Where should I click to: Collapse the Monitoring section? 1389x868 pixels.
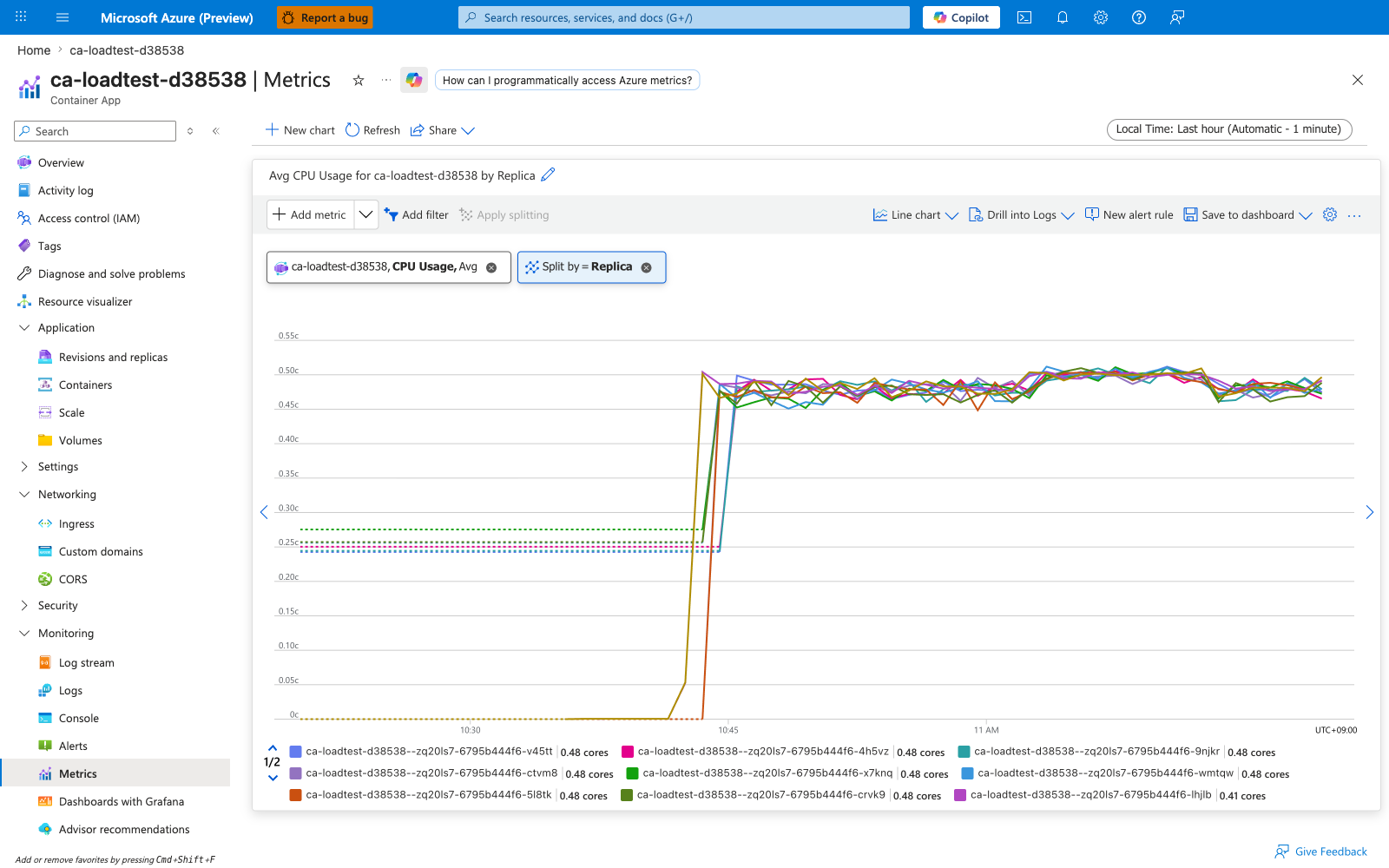click(24, 634)
